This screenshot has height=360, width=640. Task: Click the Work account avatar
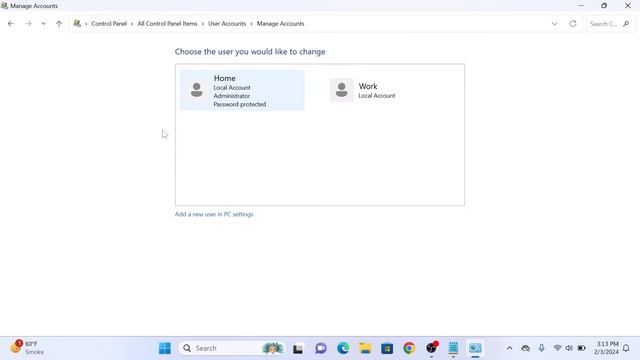click(342, 90)
